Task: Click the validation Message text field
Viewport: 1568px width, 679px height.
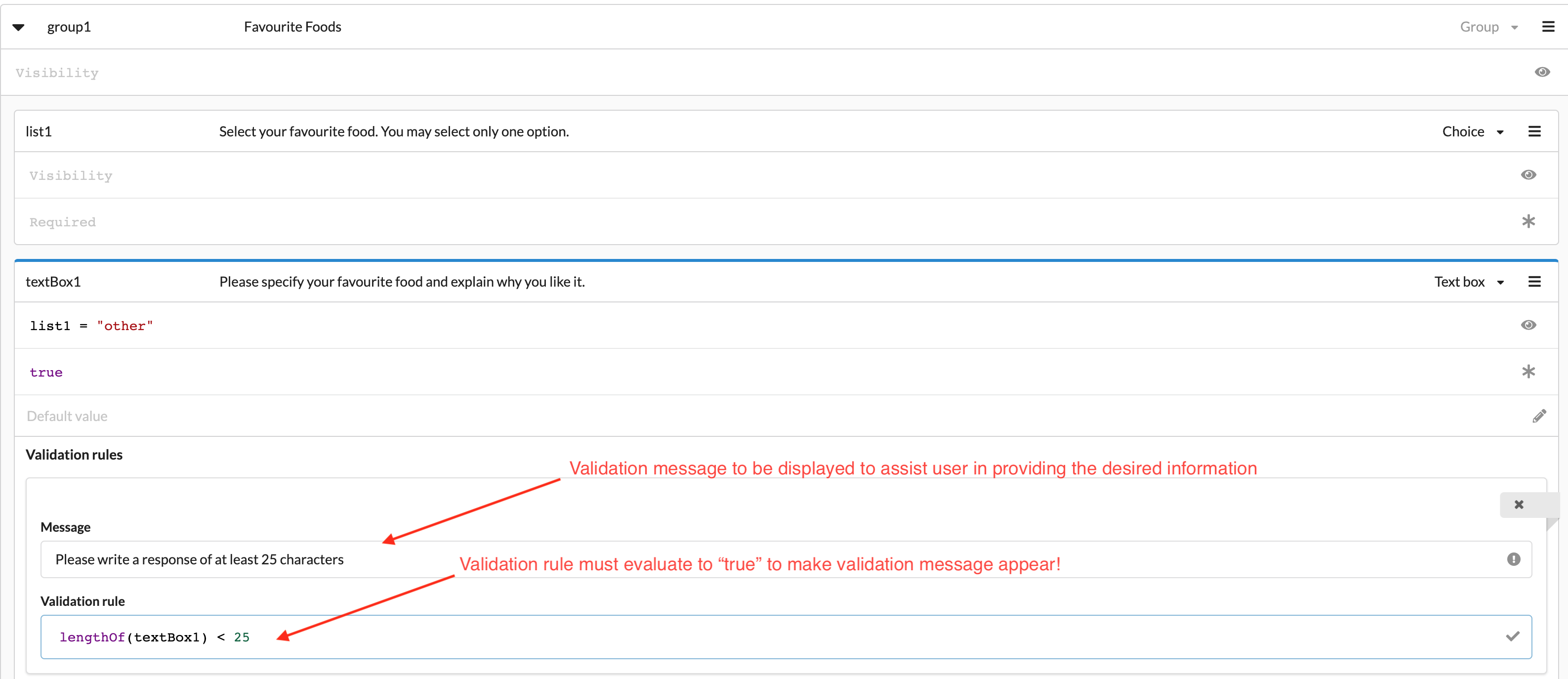Action: pos(731,559)
